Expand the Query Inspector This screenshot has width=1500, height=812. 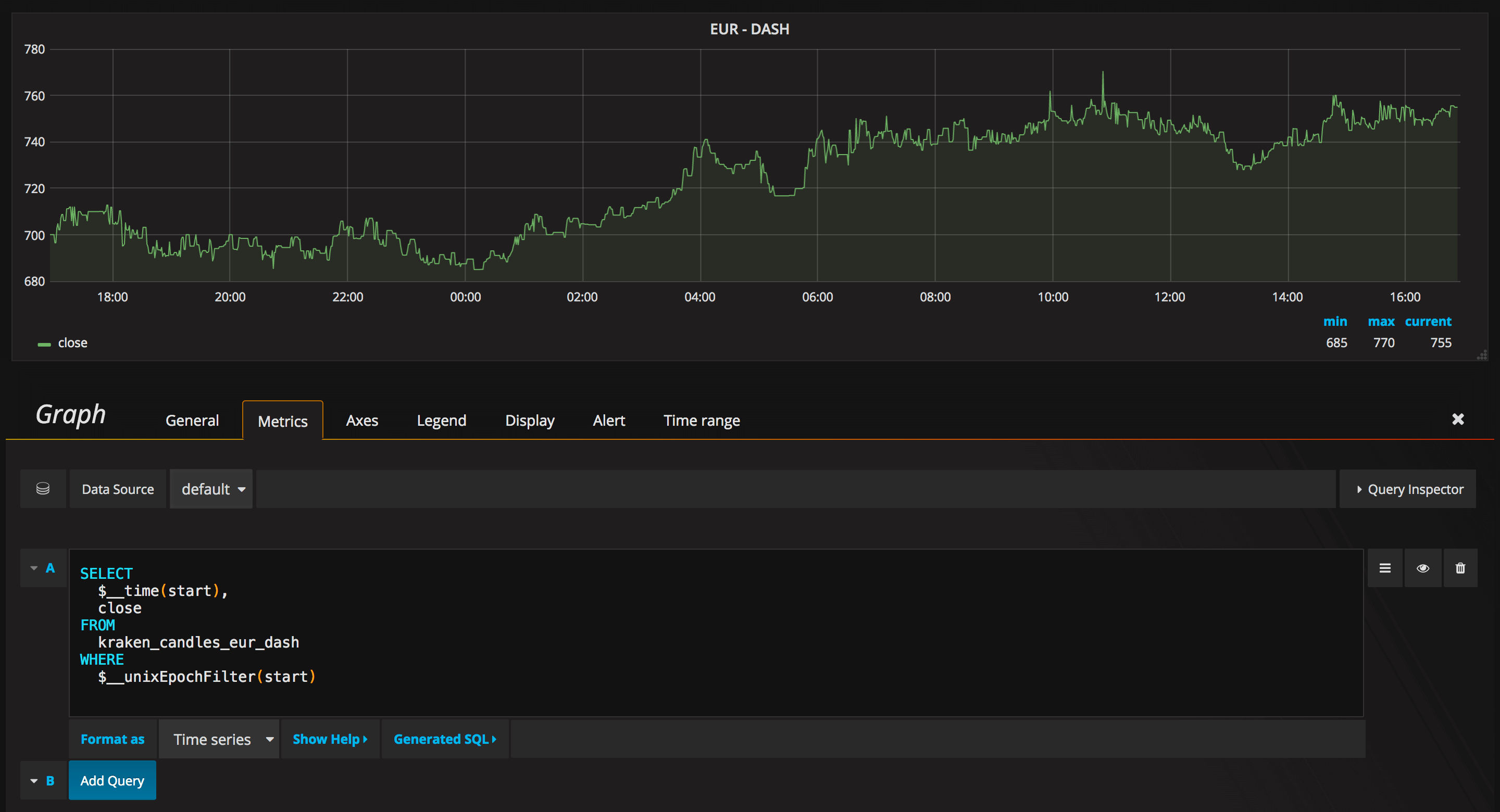click(1408, 489)
